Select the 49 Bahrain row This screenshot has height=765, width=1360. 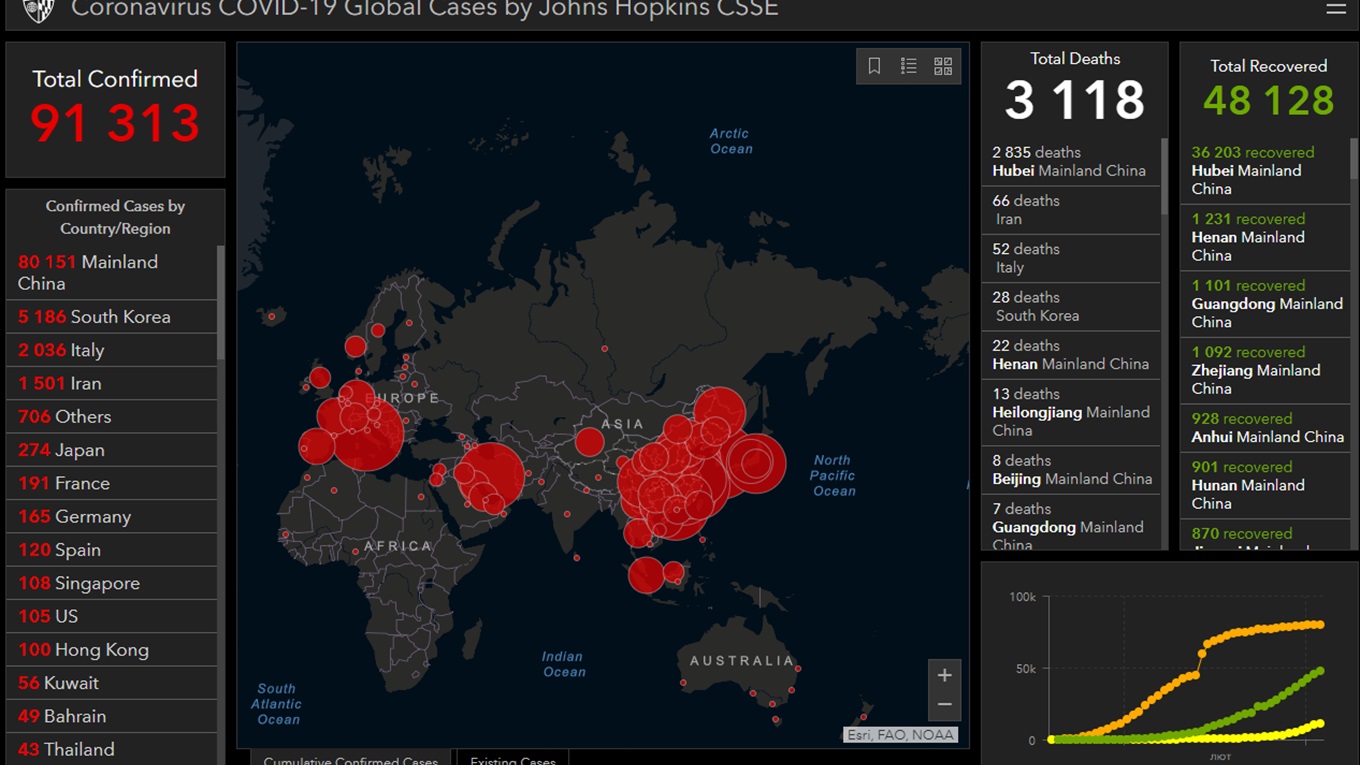tap(112, 716)
